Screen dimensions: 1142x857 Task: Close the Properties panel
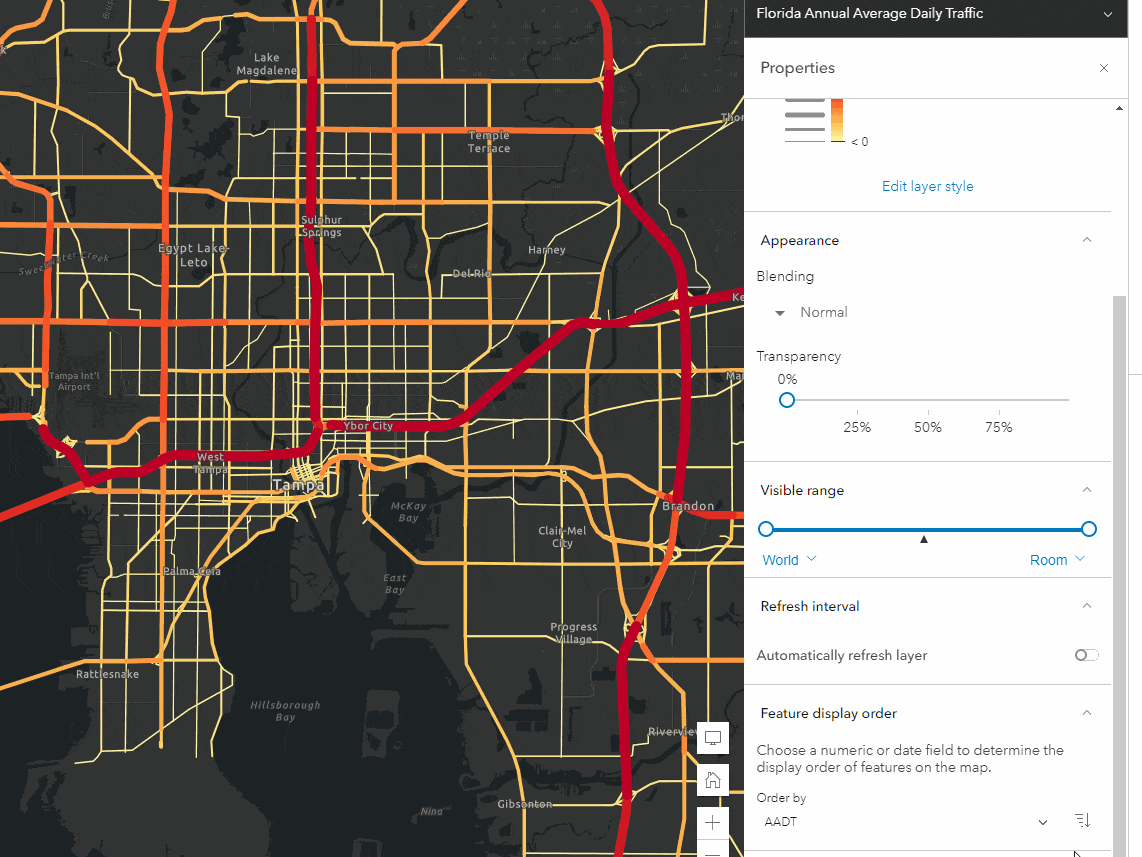[x=1103, y=68]
